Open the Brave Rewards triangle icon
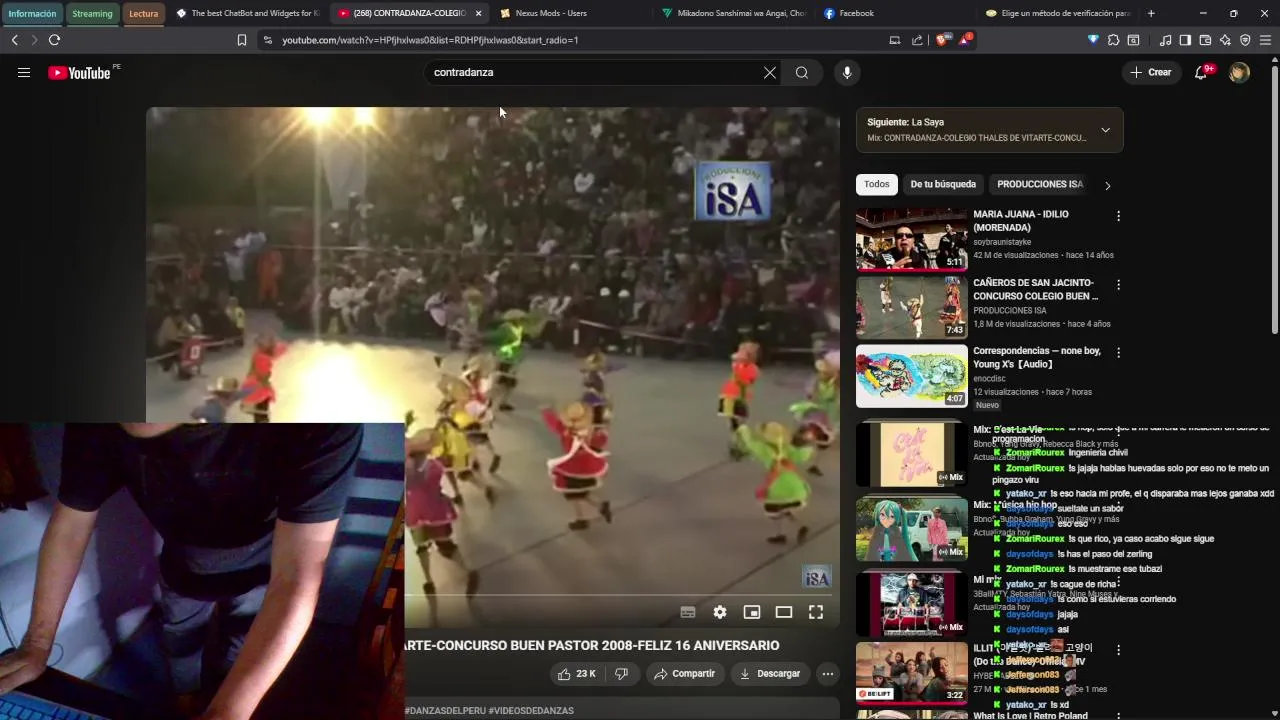The height and width of the screenshot is (720, 1280). click(x=965, y=40)
